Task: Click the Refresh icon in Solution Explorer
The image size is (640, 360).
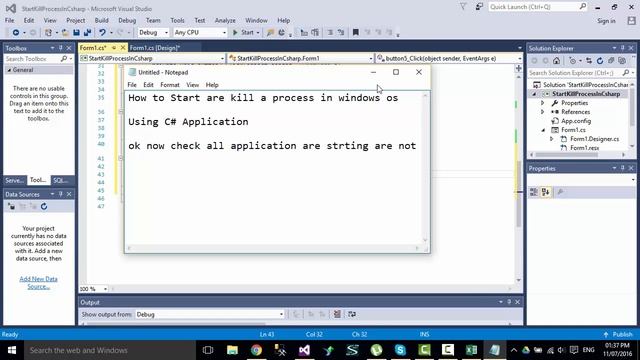Action: click(x=600, y=61)
